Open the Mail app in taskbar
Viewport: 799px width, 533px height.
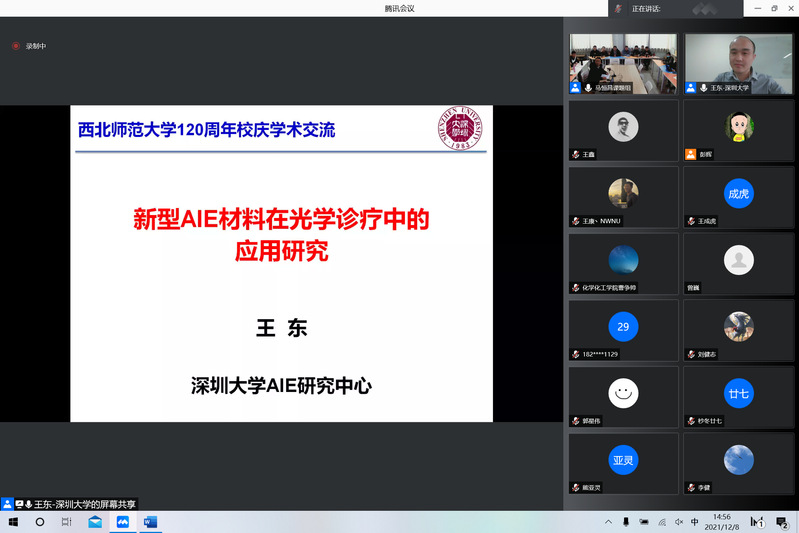click(95, 522)
